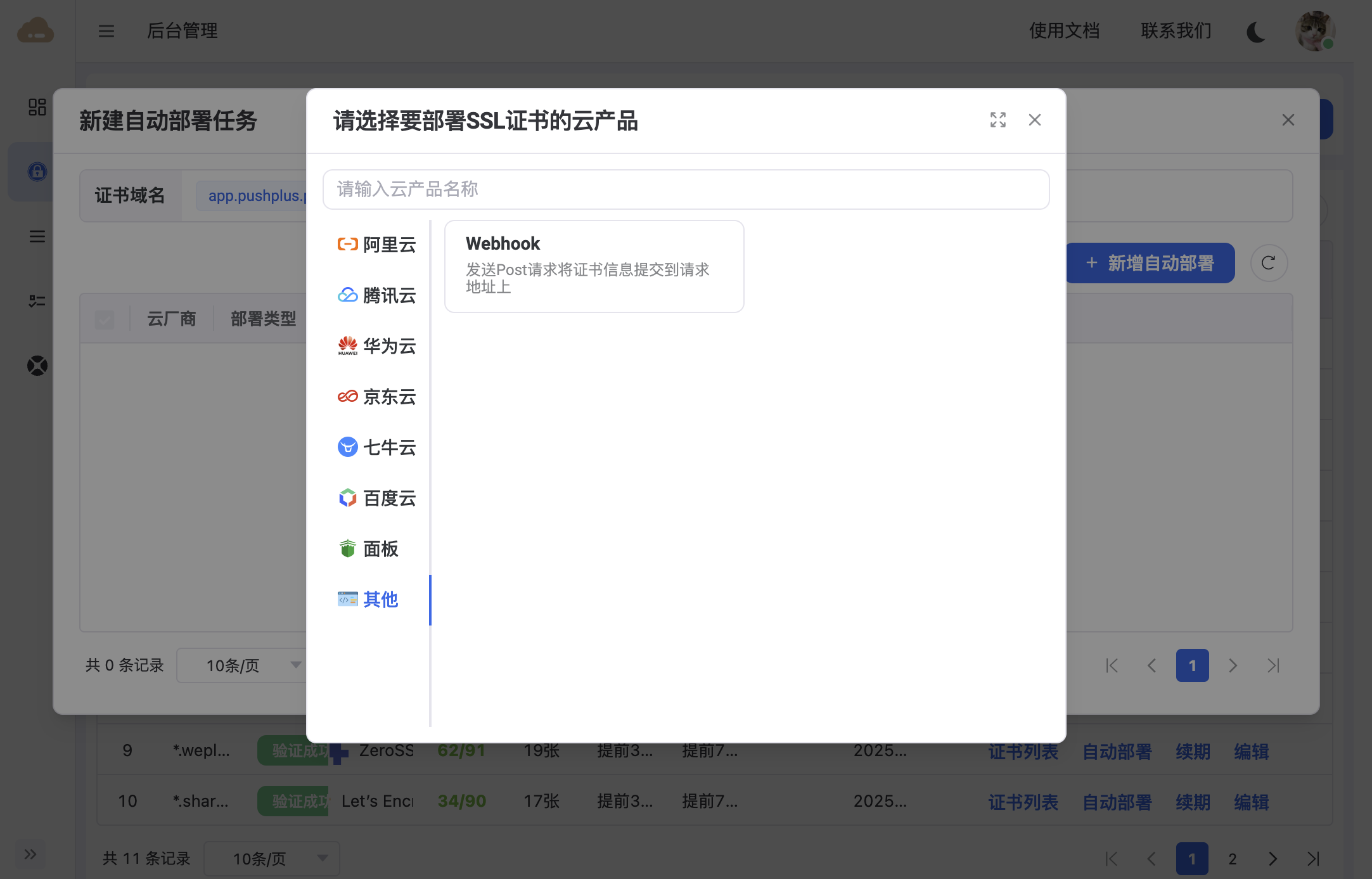Go to first page in bottom pagination
This screenshot has width=1372, height=879.
tap(1111, 859)
